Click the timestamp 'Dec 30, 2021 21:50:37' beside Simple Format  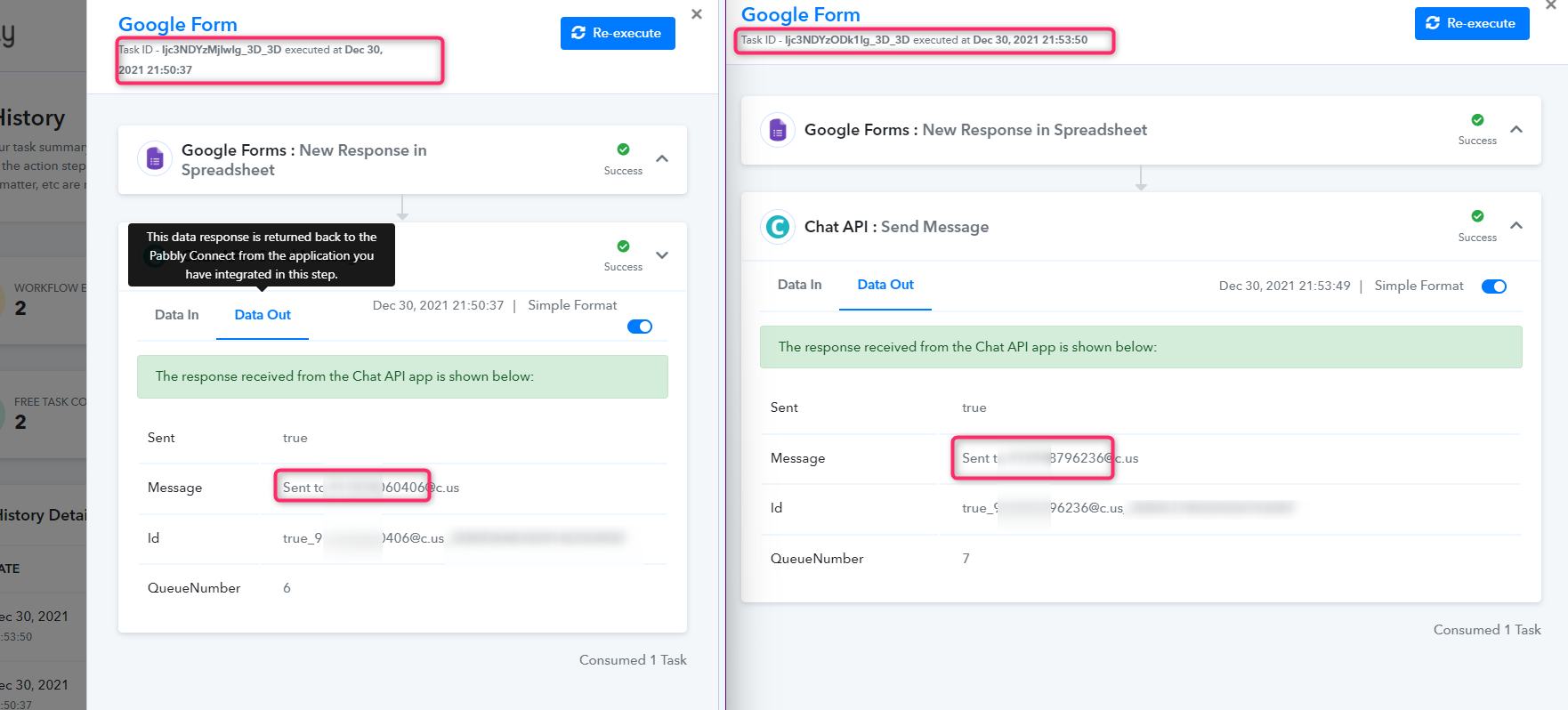point(438,305)
